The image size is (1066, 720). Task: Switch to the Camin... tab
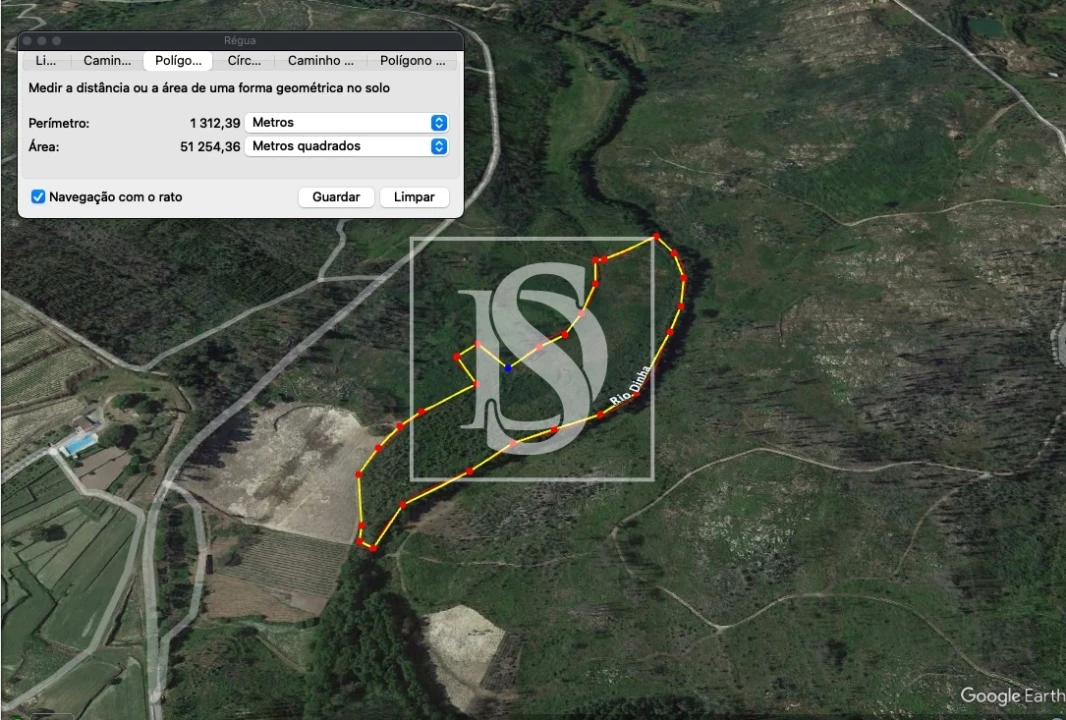[x=107, y=61]
